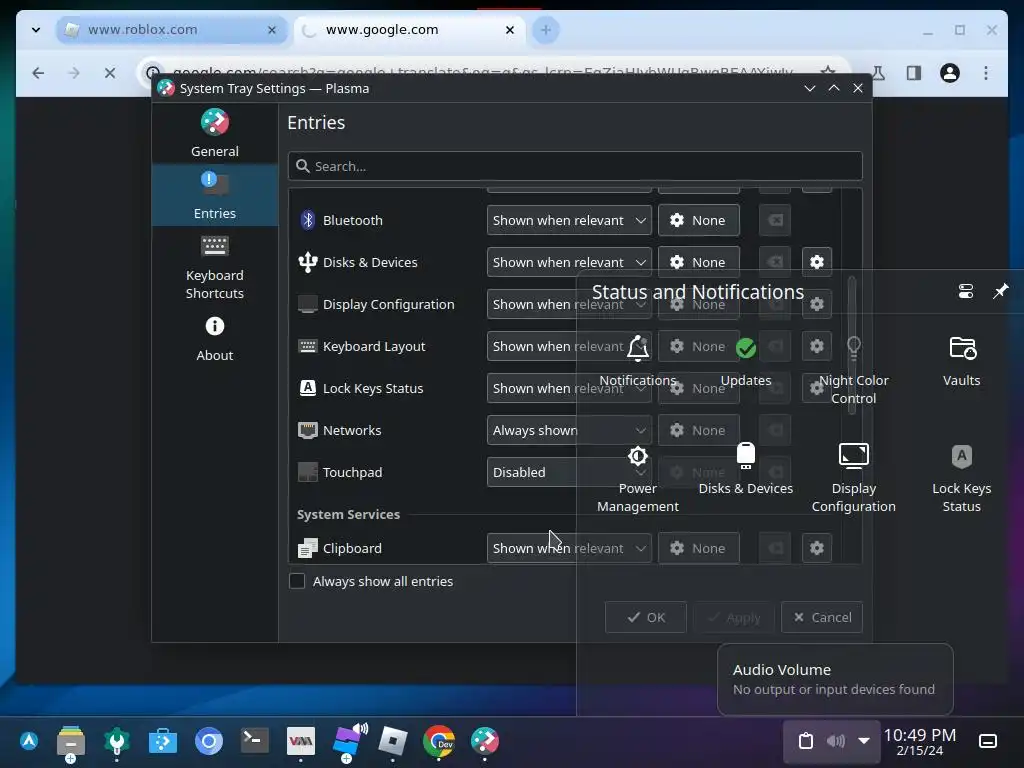Switch to the www.google.com tab
Image resolution: width=1024 pixels, height=768 pixels.
click(409, 30)
